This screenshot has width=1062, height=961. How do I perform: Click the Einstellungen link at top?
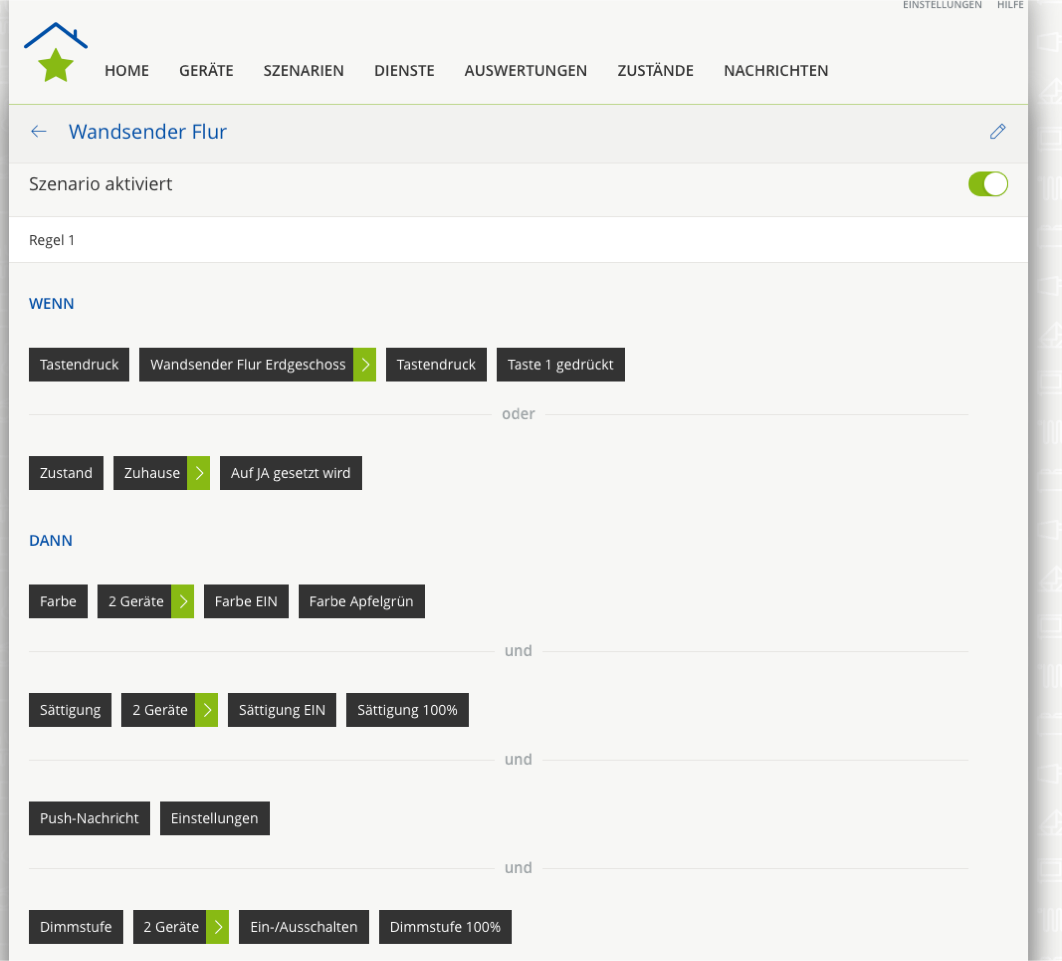[942, 5]
